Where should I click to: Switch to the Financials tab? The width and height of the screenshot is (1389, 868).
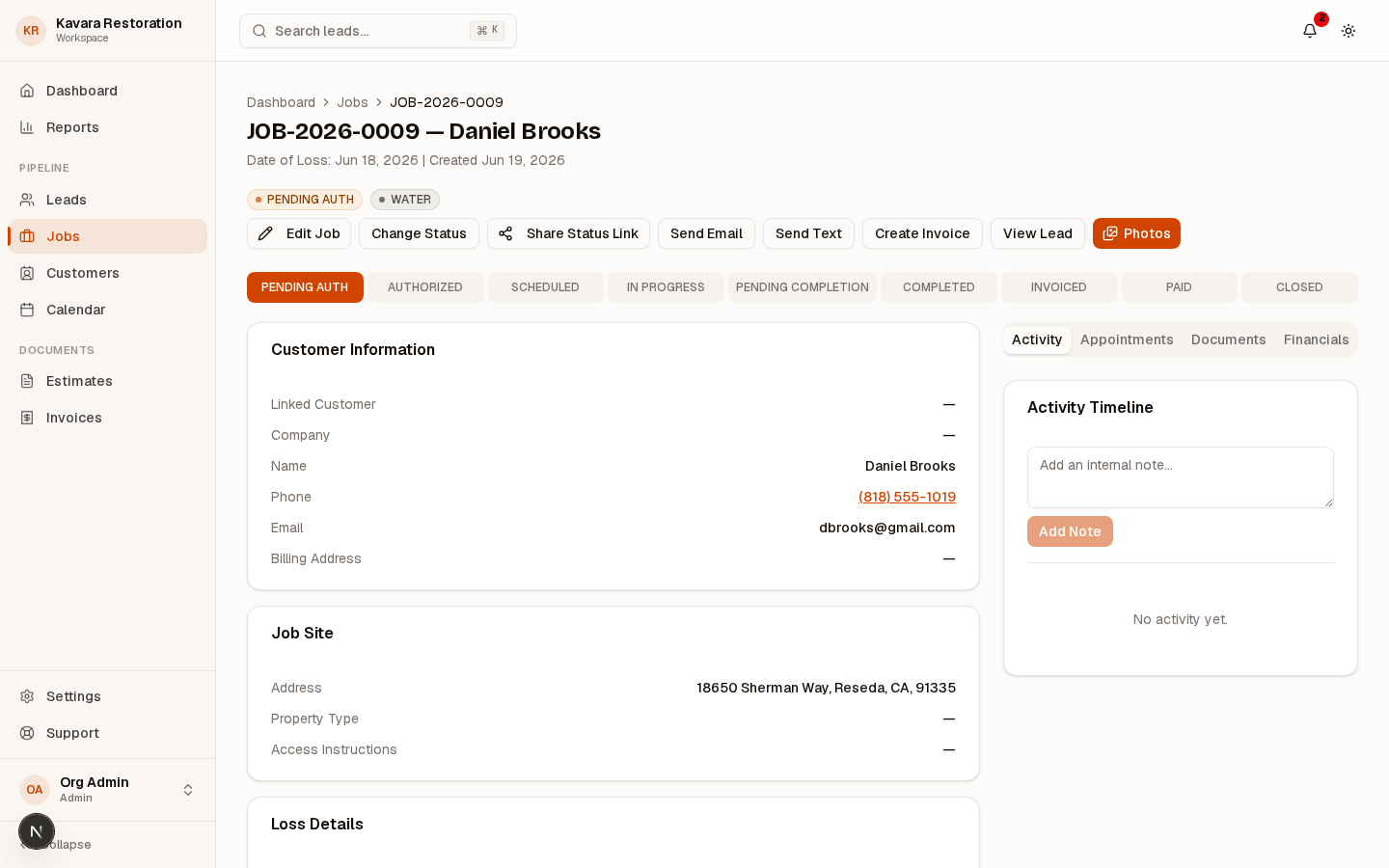point(1316,339)
